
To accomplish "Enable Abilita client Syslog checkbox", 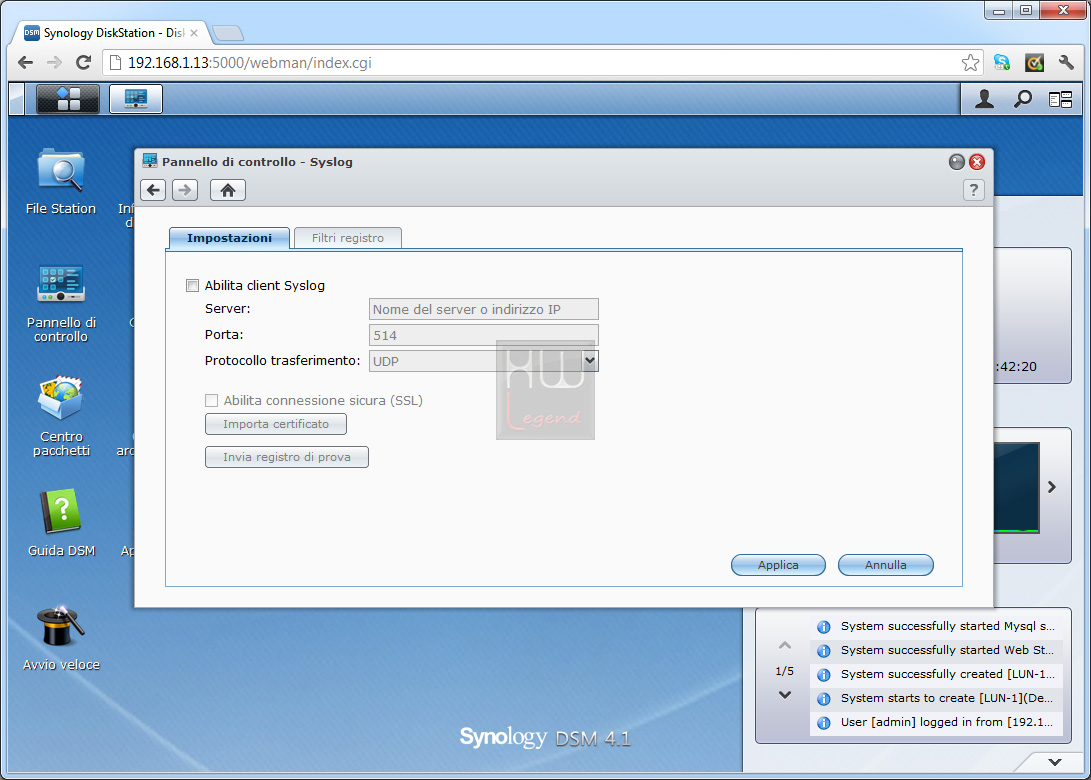I will point(193,285).
